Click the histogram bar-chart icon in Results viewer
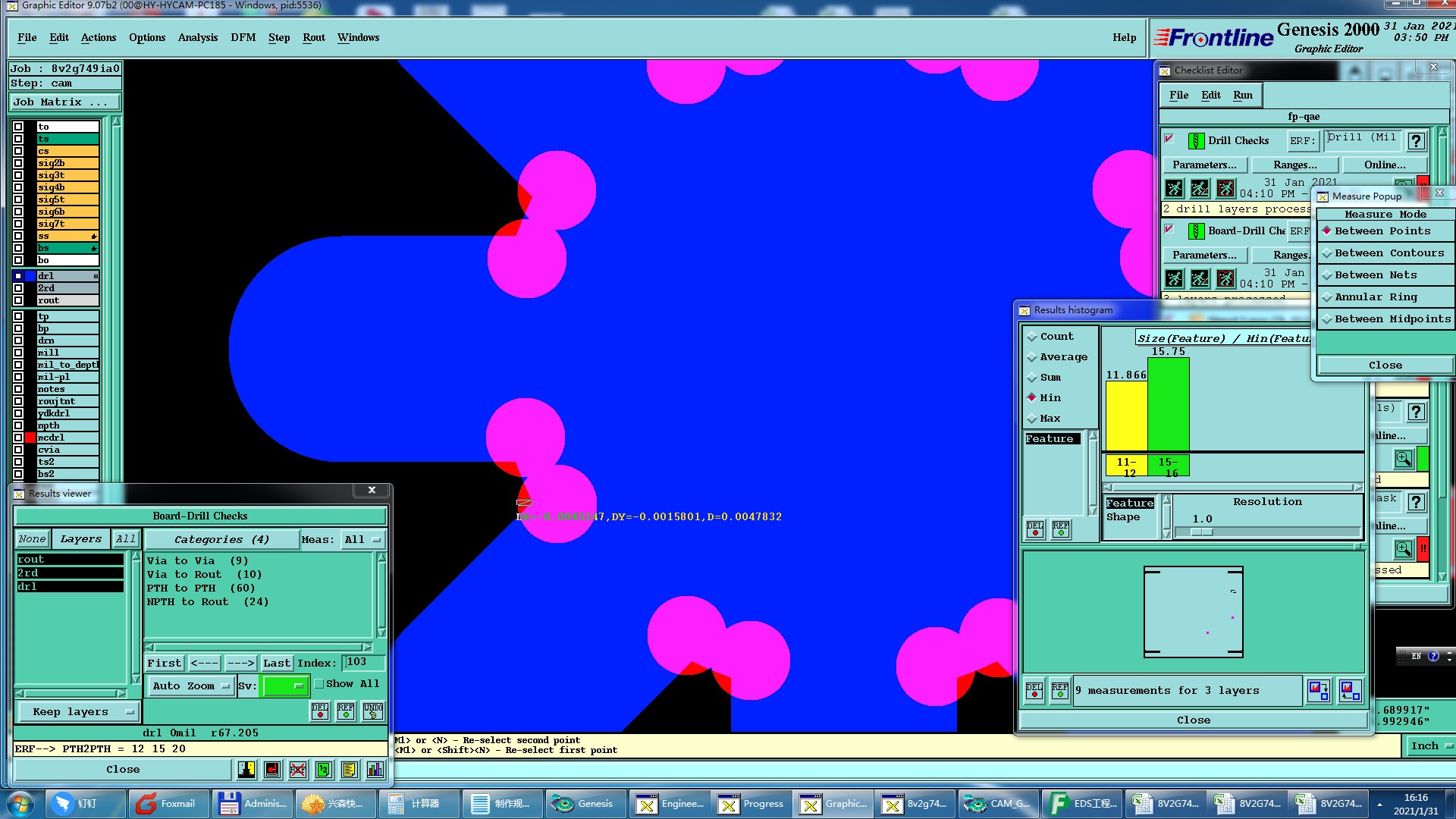The image size is (1456, 819). [375, 770]
